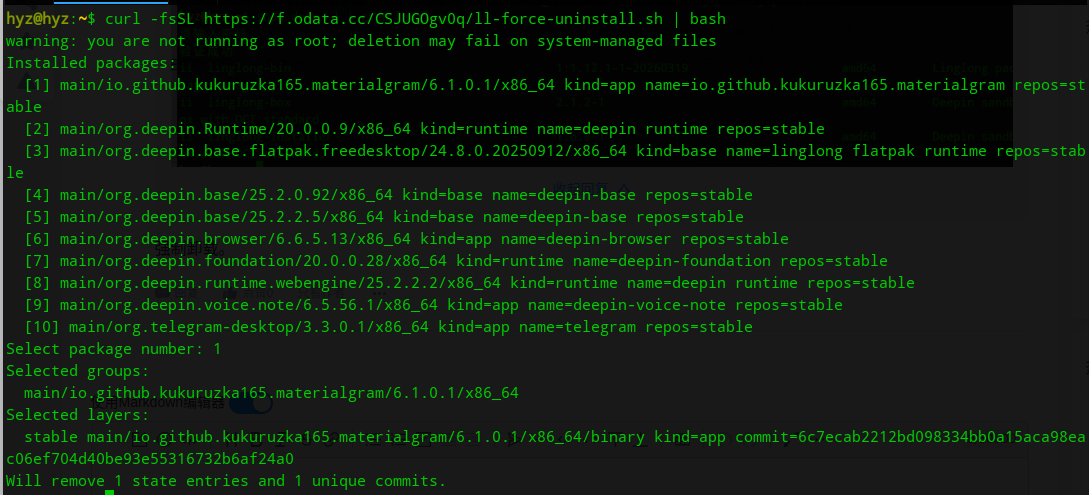Click entry [8] deepin.runtime.webengine
The image size is (1089, 495).
click(268, 283)
